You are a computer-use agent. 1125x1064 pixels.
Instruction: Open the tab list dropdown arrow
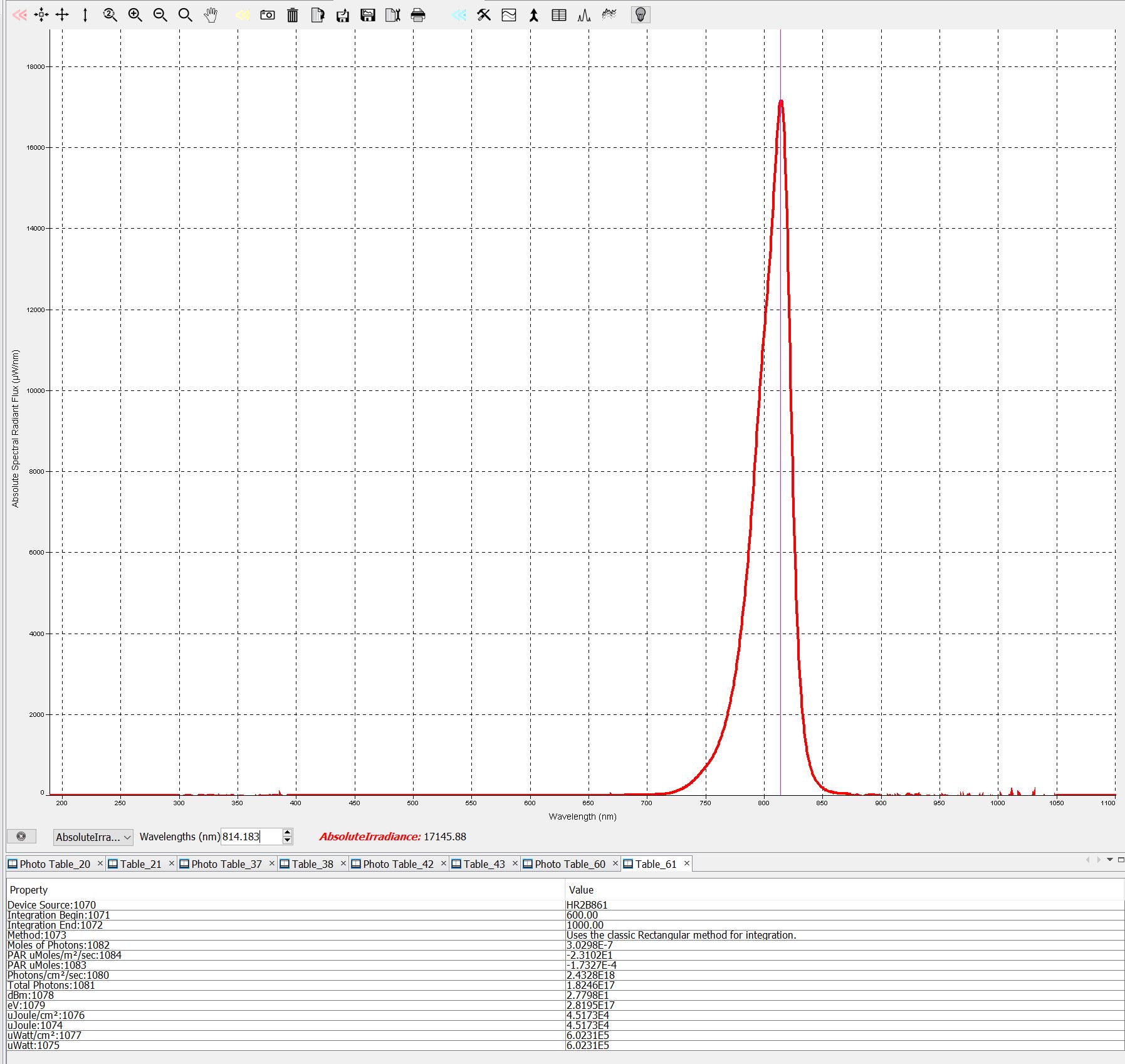[1110, 860]
